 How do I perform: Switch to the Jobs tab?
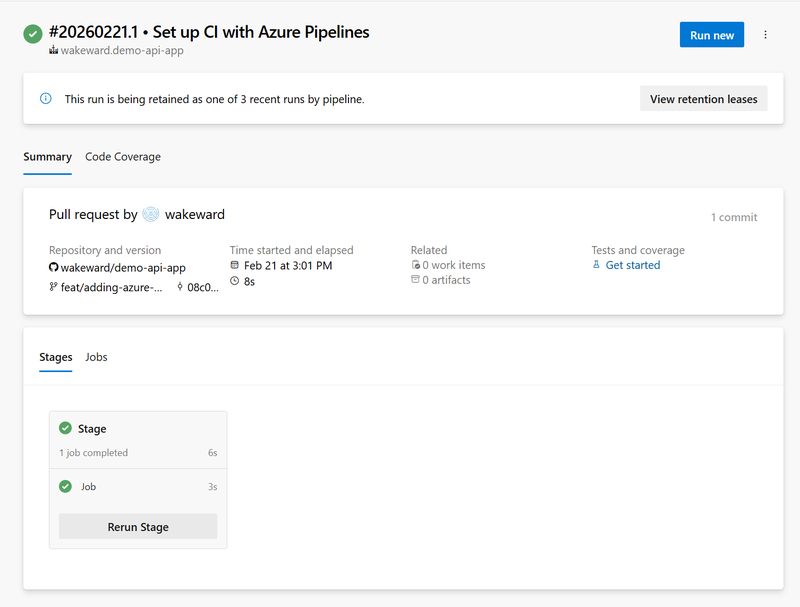tap(96, 357)
